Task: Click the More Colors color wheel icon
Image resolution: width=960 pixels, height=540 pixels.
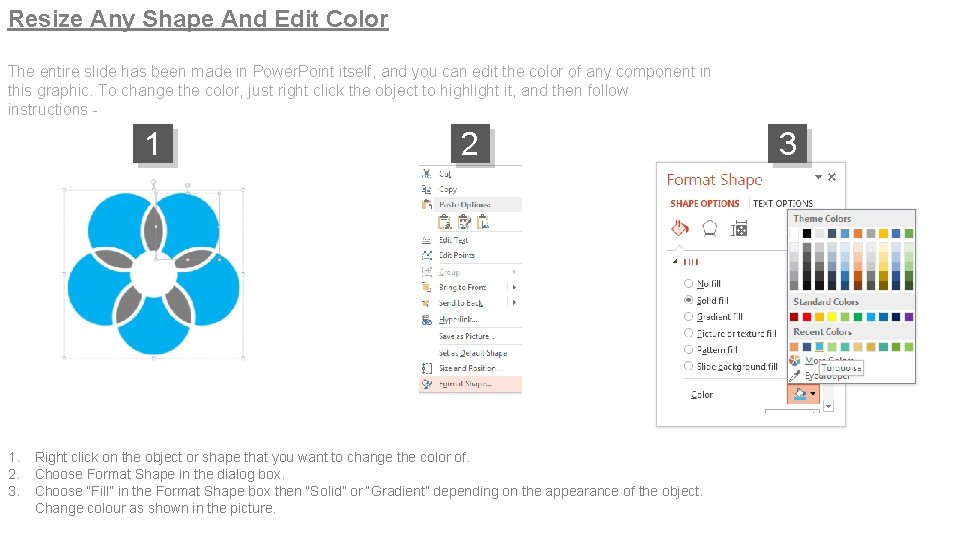Action: pos(795,360)
